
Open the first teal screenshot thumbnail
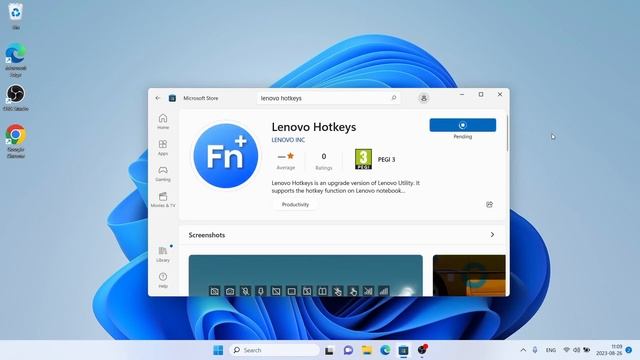pyautogui.click(x=305, y=276)
